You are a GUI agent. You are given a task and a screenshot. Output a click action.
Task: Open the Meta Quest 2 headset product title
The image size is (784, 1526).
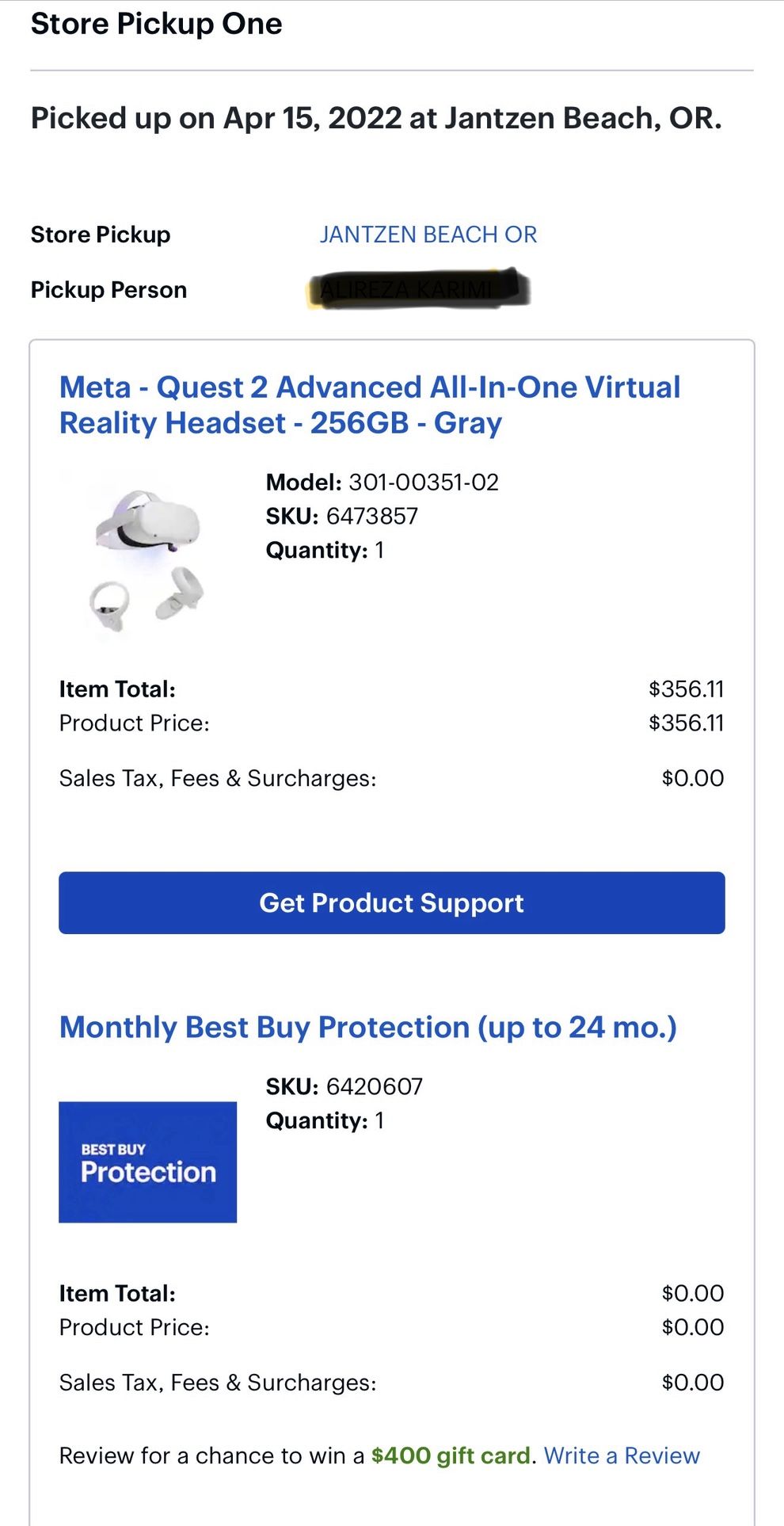pyautogui.click(x=369, y=405)
